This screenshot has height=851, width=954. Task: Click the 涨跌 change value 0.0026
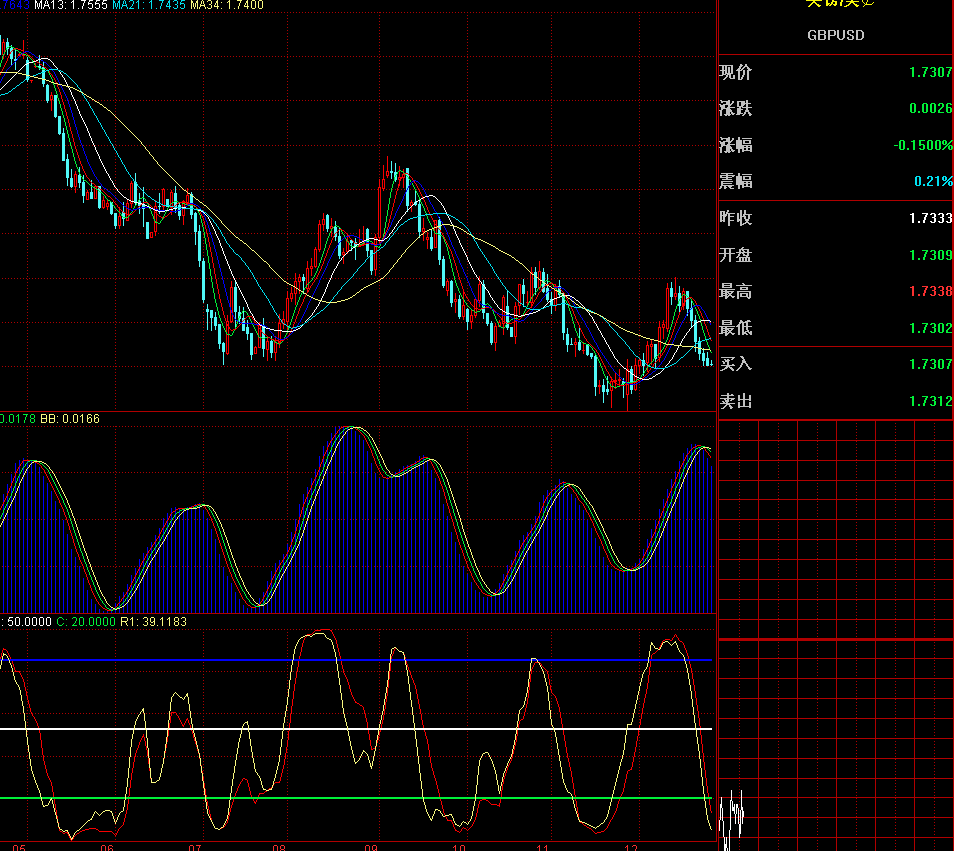(x=930, y=108)
